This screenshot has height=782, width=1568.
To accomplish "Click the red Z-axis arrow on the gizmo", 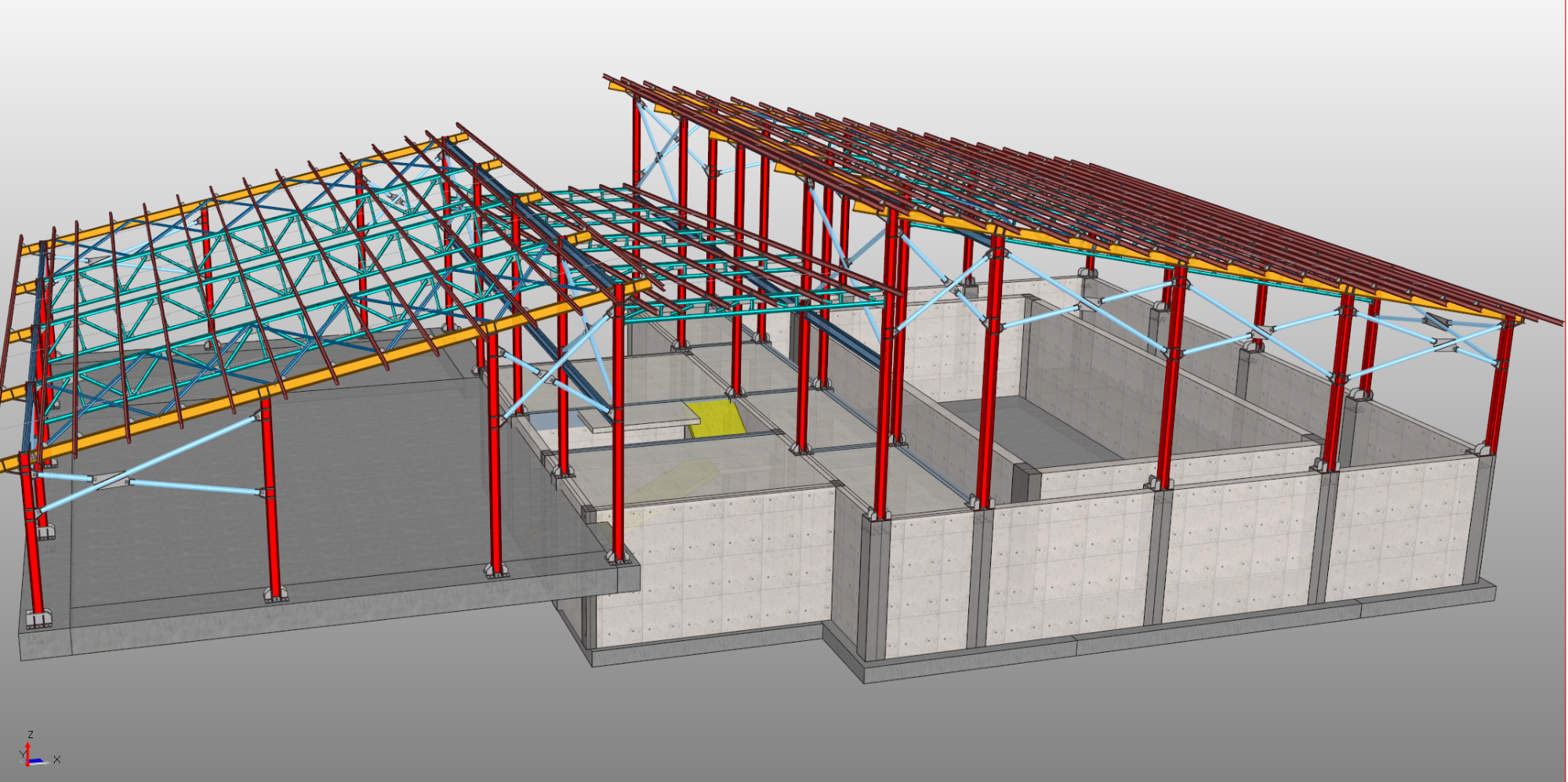I will click(28, 750).
